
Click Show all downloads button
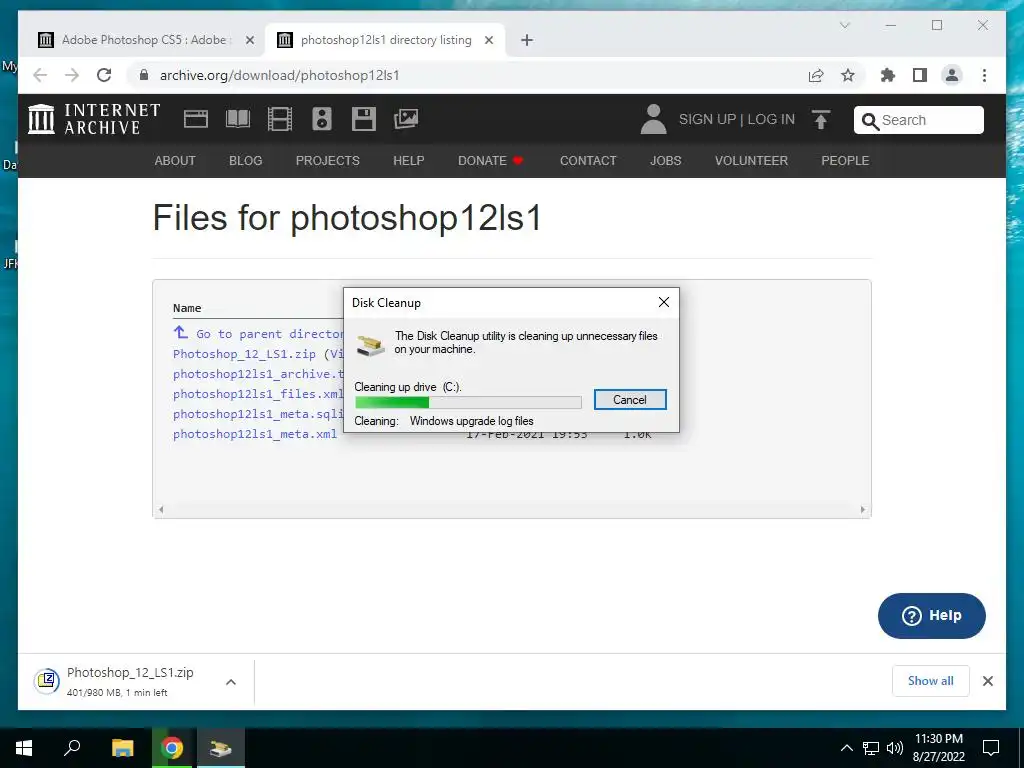[930, 681]
